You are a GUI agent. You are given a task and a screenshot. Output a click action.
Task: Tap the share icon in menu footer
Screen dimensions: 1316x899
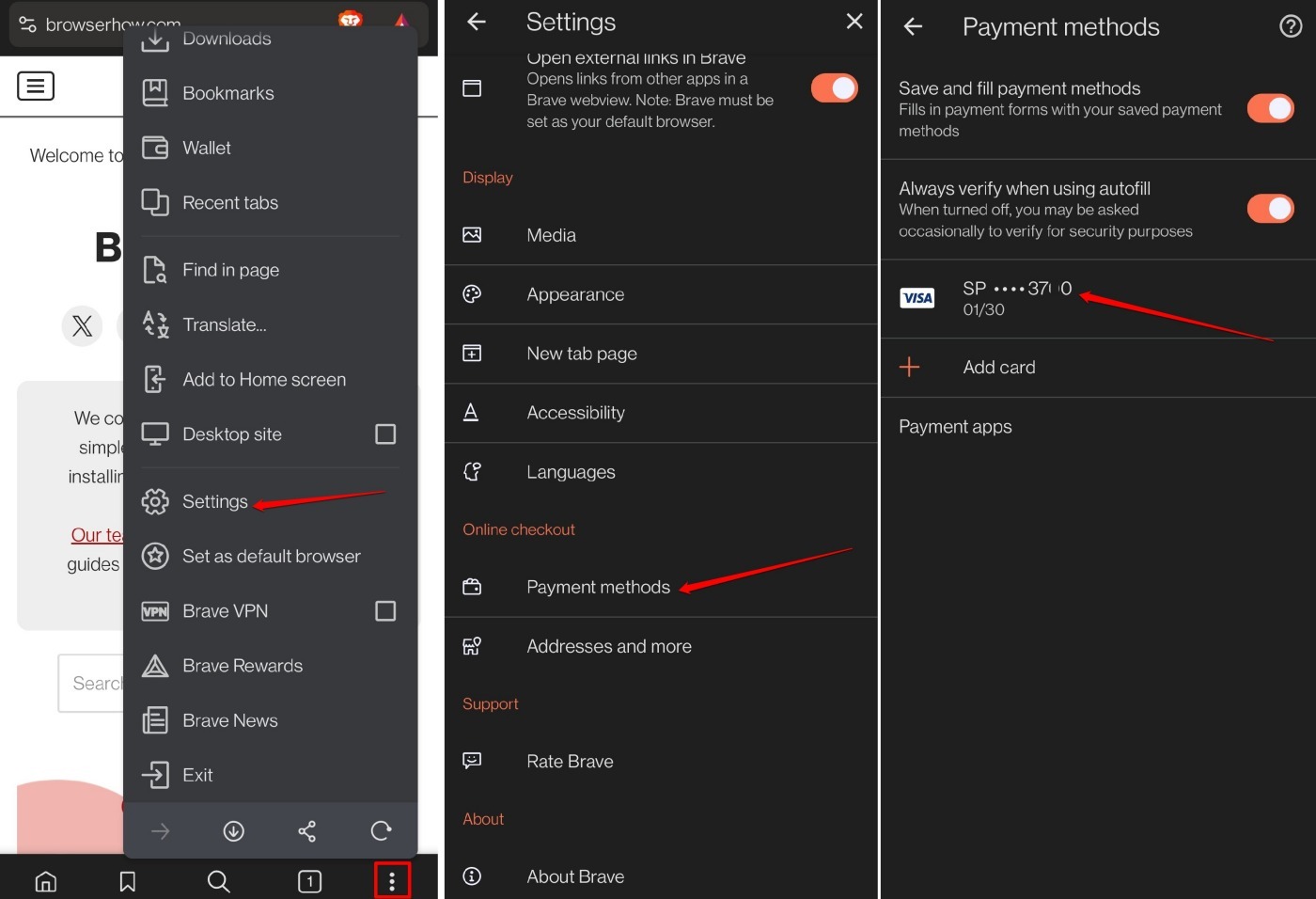307,831
